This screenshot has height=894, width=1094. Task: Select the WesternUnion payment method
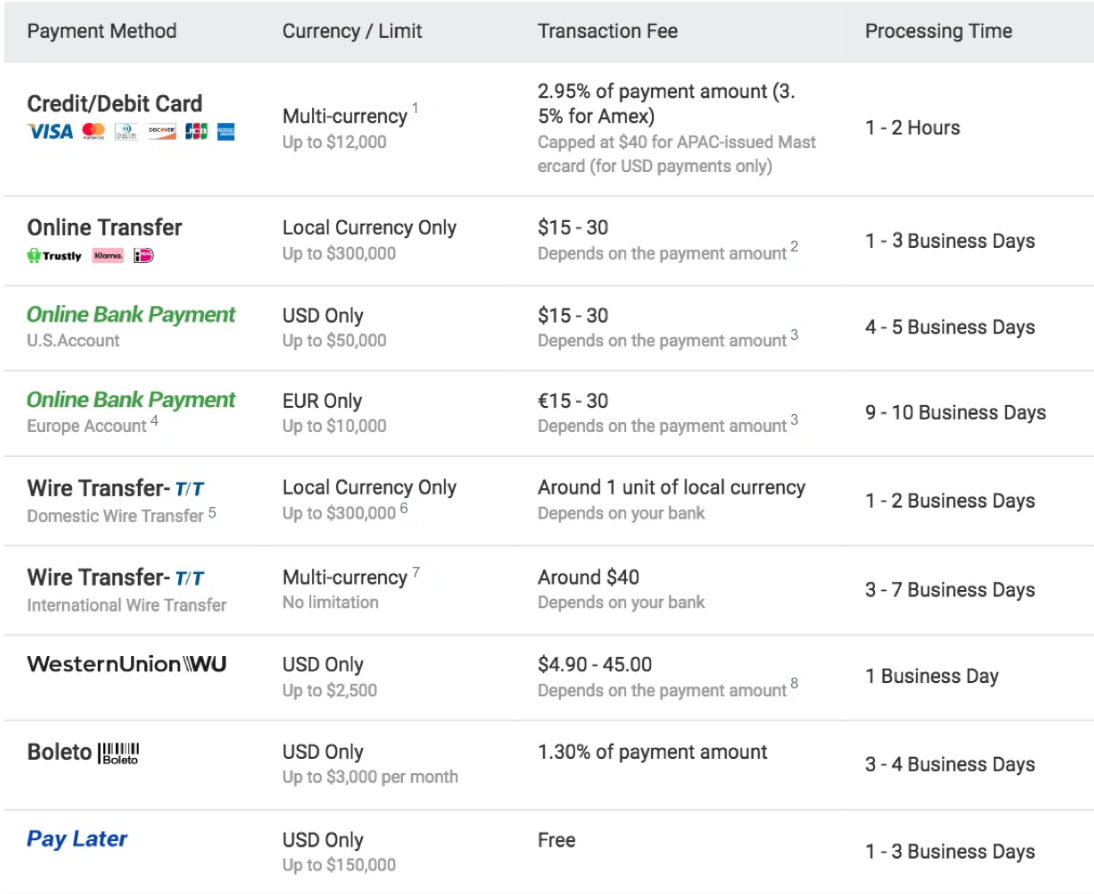point(126,664)
